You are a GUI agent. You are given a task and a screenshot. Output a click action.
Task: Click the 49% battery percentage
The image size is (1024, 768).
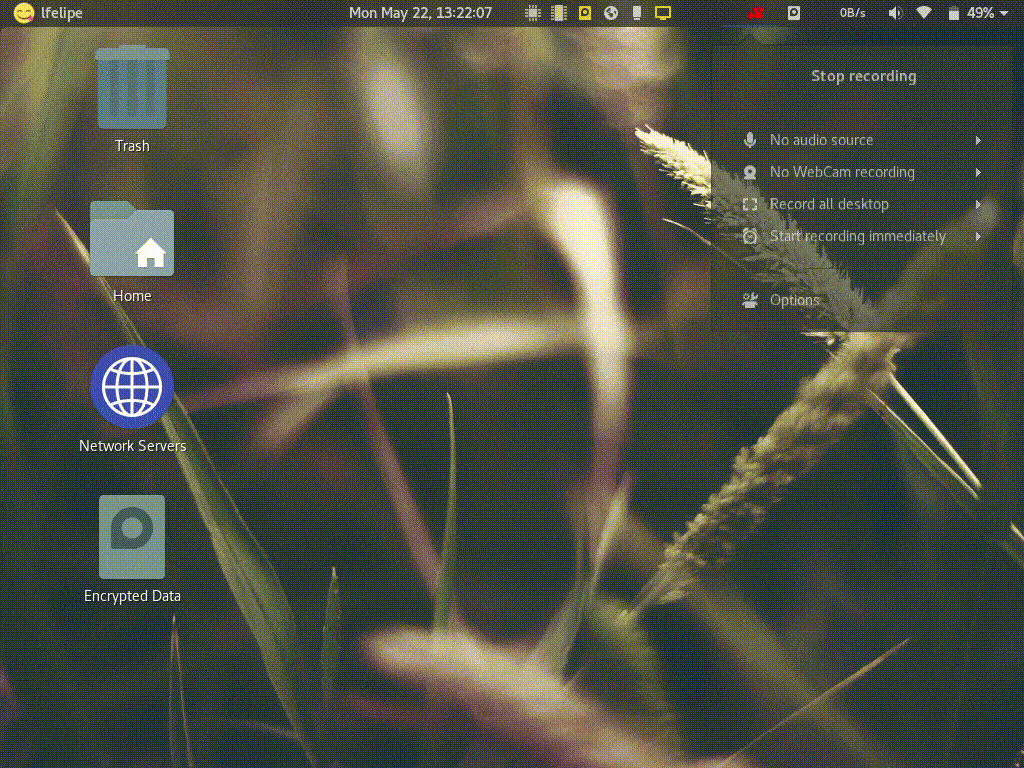[980, 13]
